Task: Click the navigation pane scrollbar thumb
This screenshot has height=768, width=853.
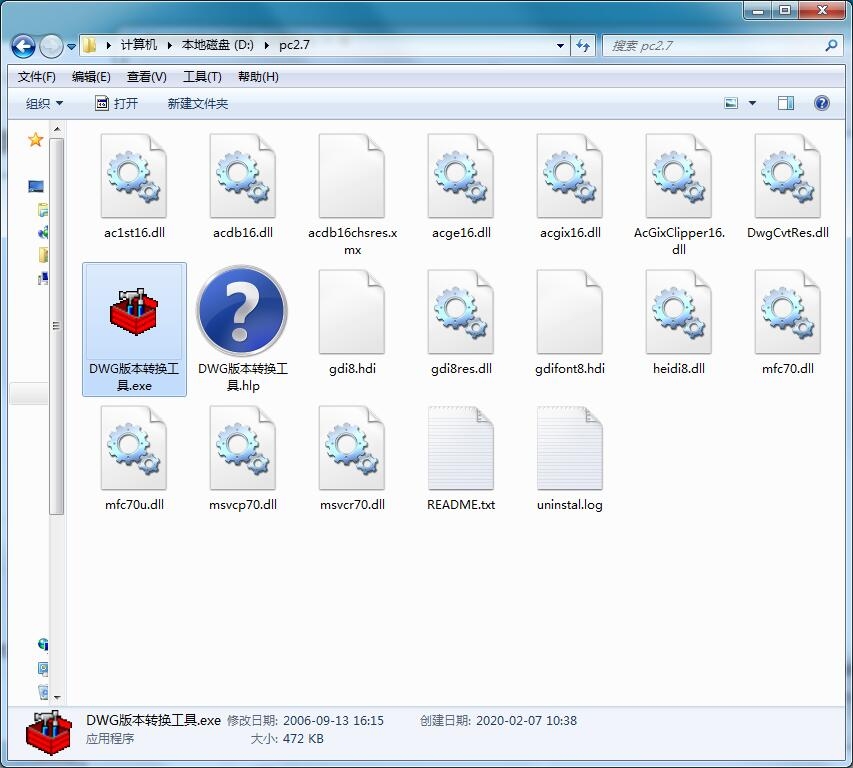Action: click(x=57, y=326)
